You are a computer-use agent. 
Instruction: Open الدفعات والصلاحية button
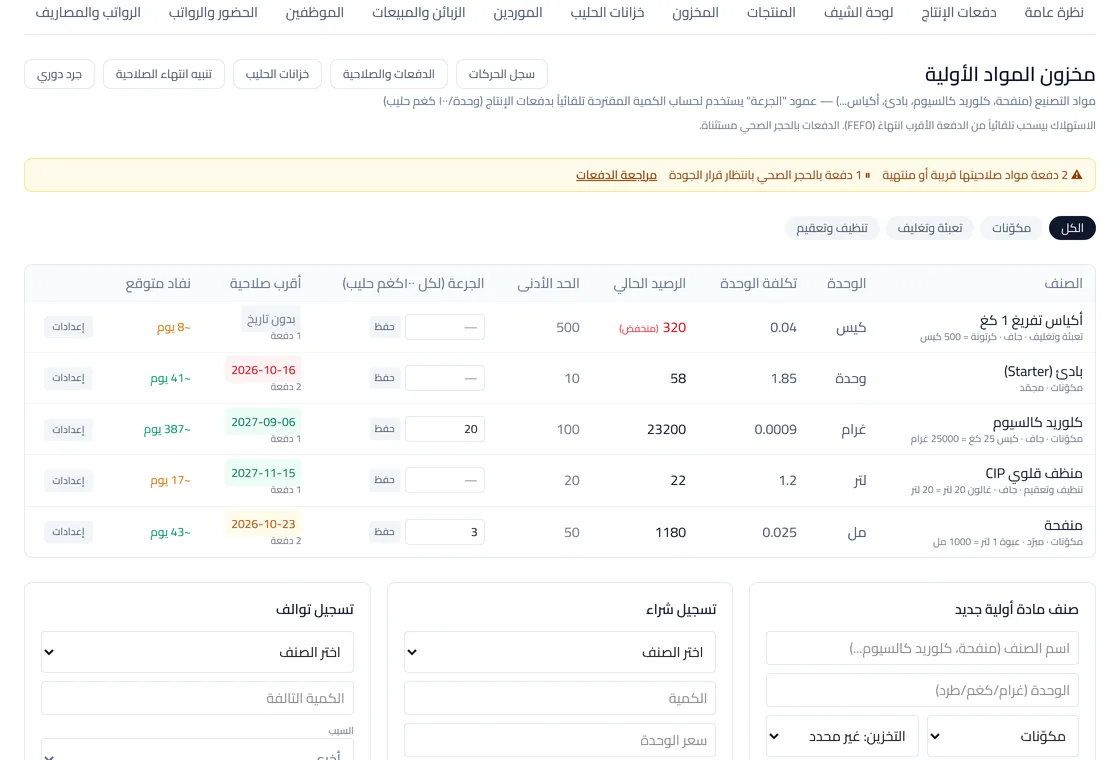click(x=389, y=74)
